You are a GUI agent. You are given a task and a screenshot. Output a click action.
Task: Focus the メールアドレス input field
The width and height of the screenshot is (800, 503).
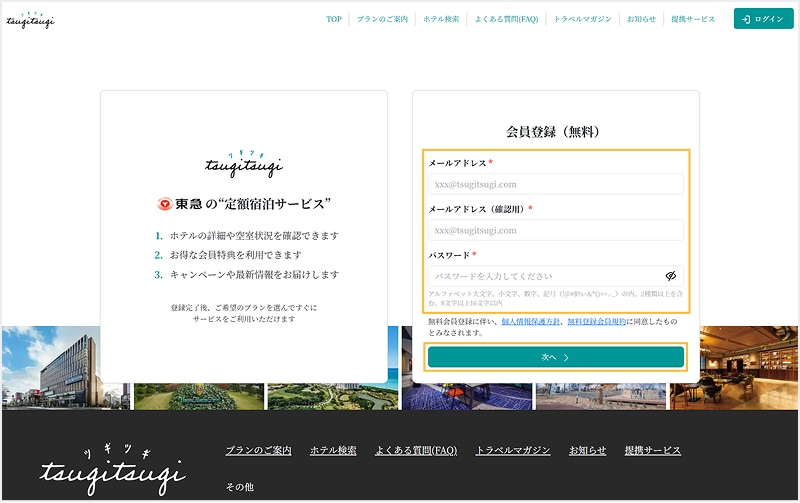557,184
